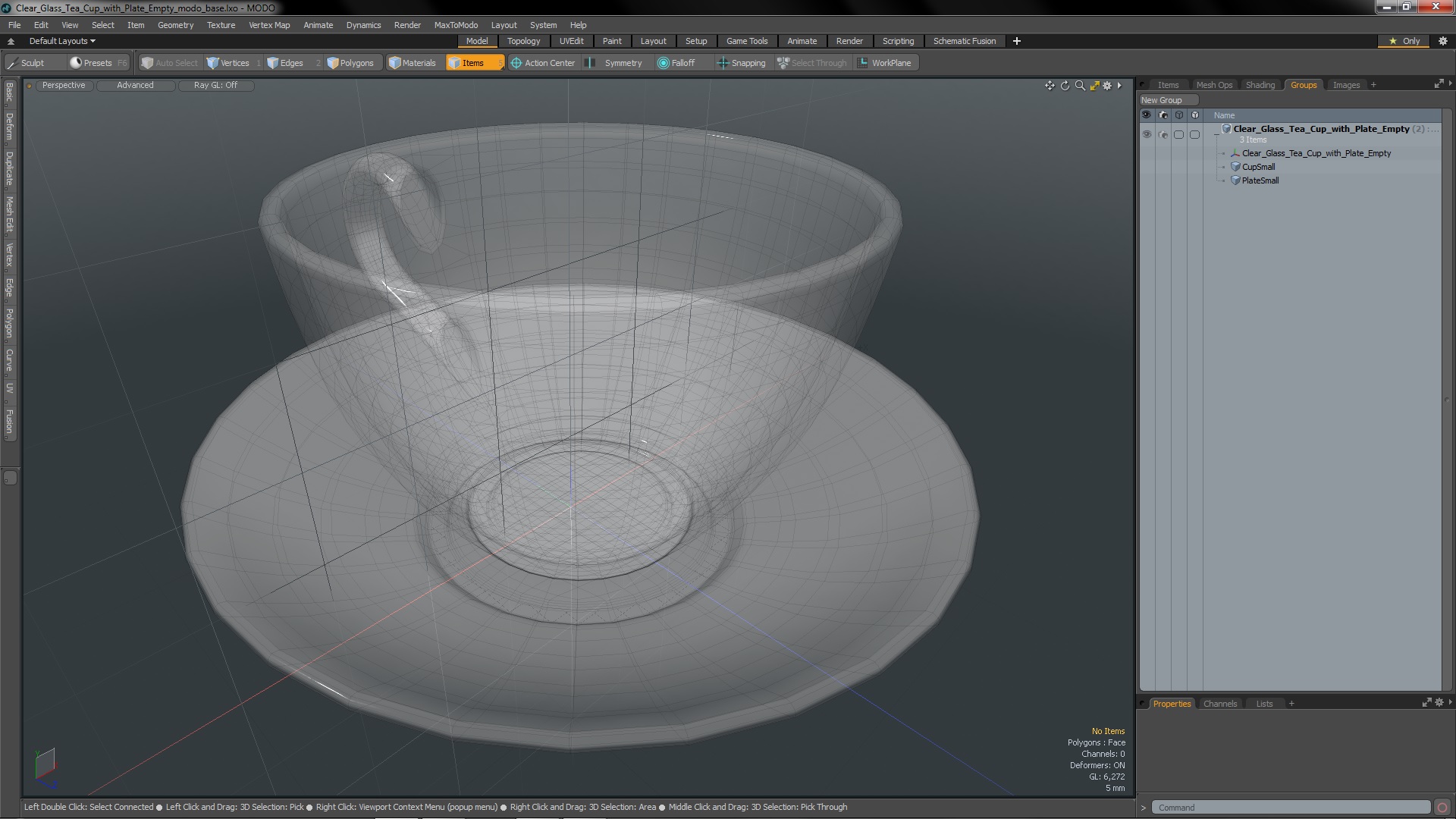
Task: Click the viewport rotate icon
Action: (1065, 86)
